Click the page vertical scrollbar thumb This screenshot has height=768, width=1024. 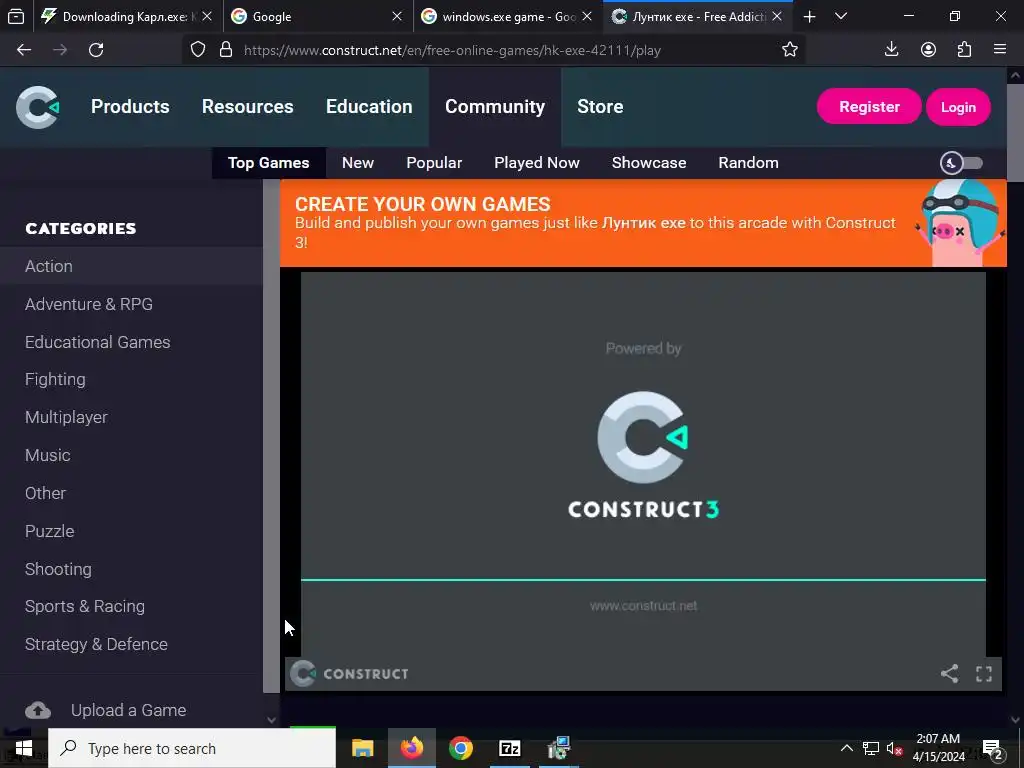pos(1015,132)
